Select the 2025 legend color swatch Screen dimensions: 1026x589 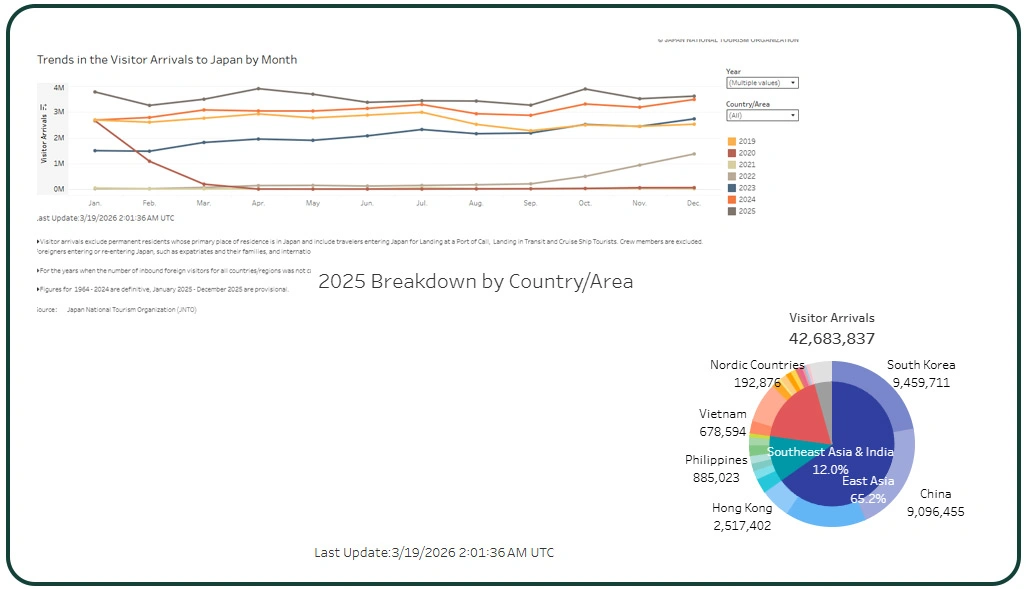(731, 211)
